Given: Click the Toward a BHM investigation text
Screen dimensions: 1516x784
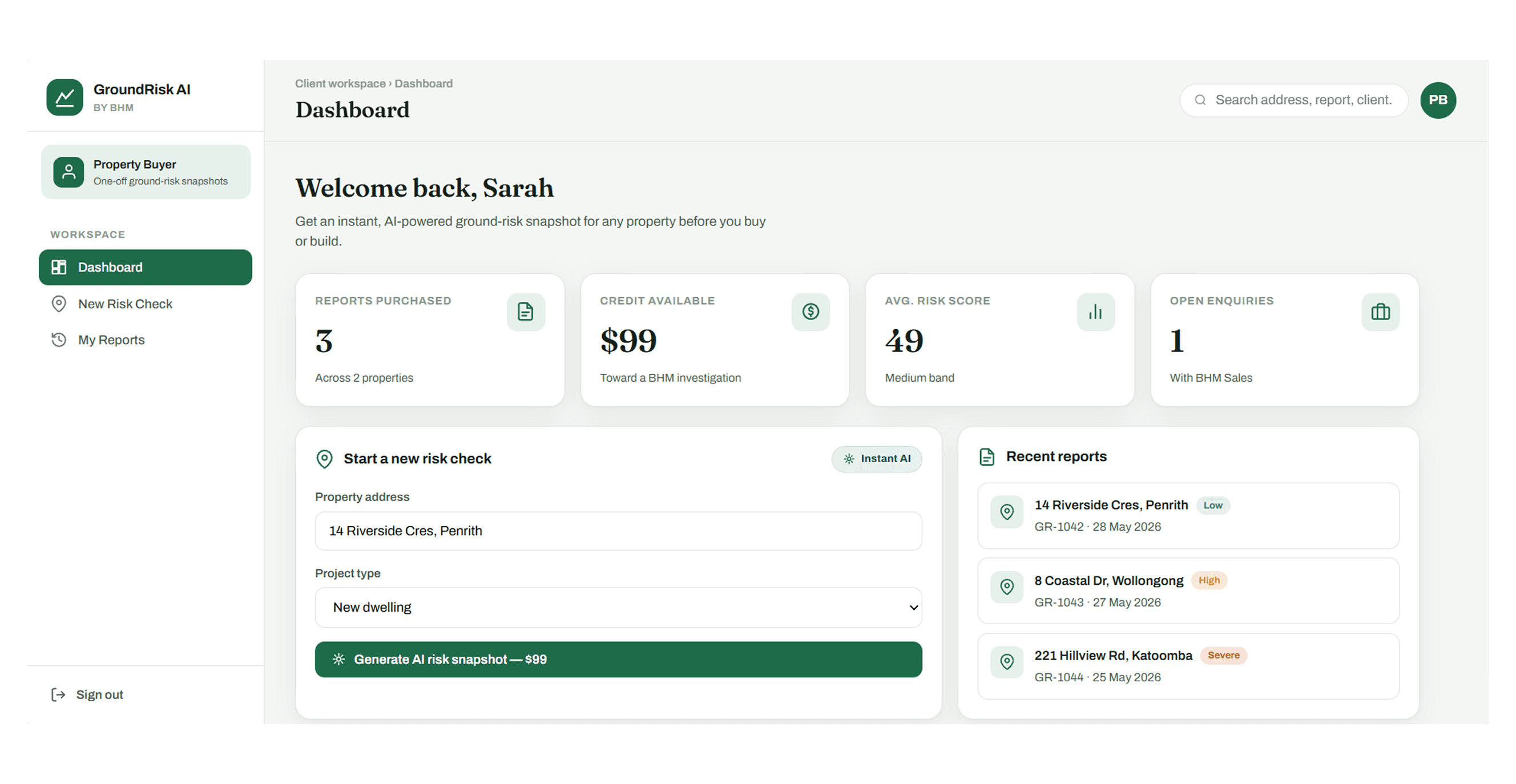Looking at the screenshot, I should (670, 378).
